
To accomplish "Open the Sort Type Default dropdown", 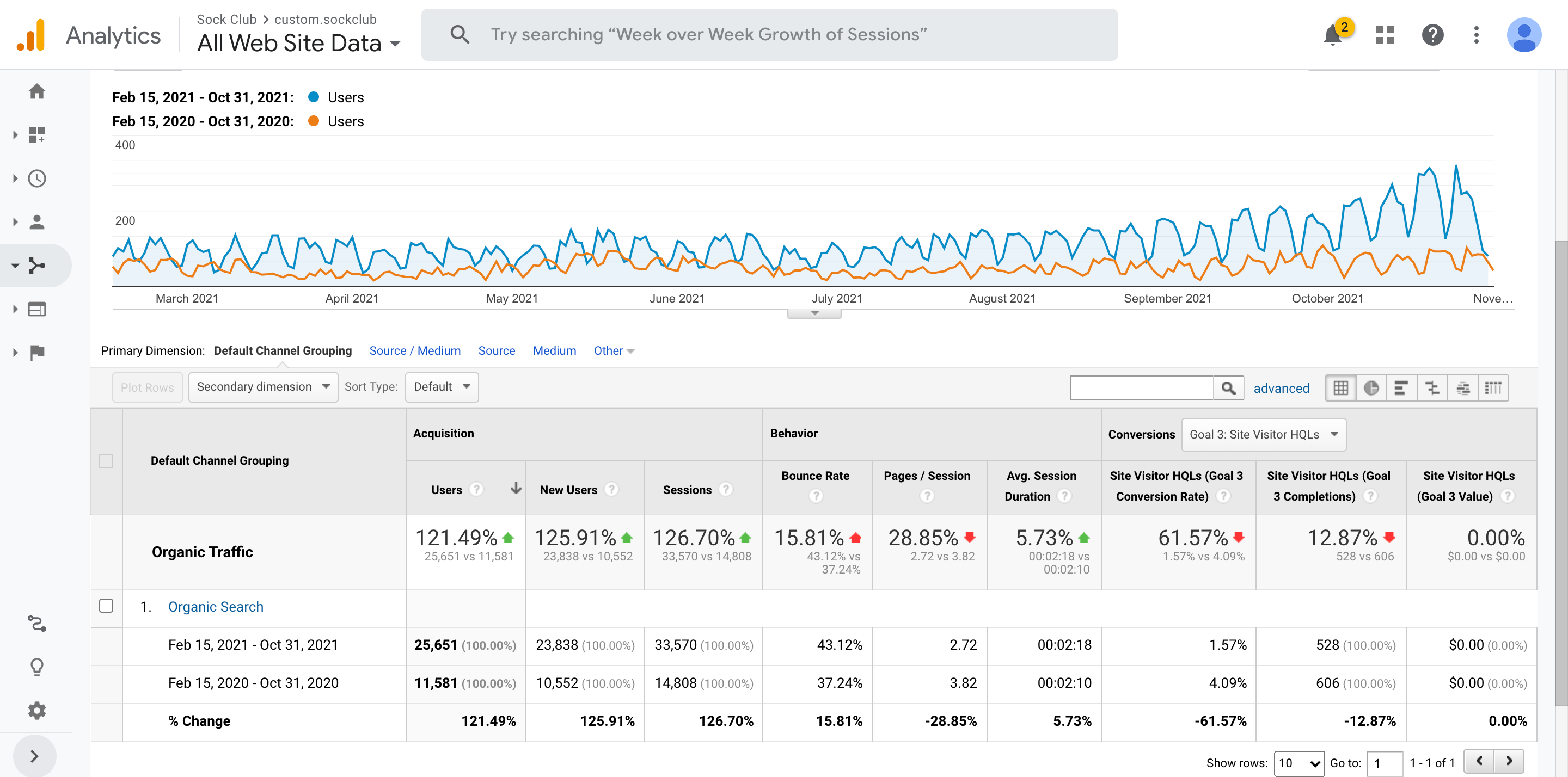I will 442,387.
